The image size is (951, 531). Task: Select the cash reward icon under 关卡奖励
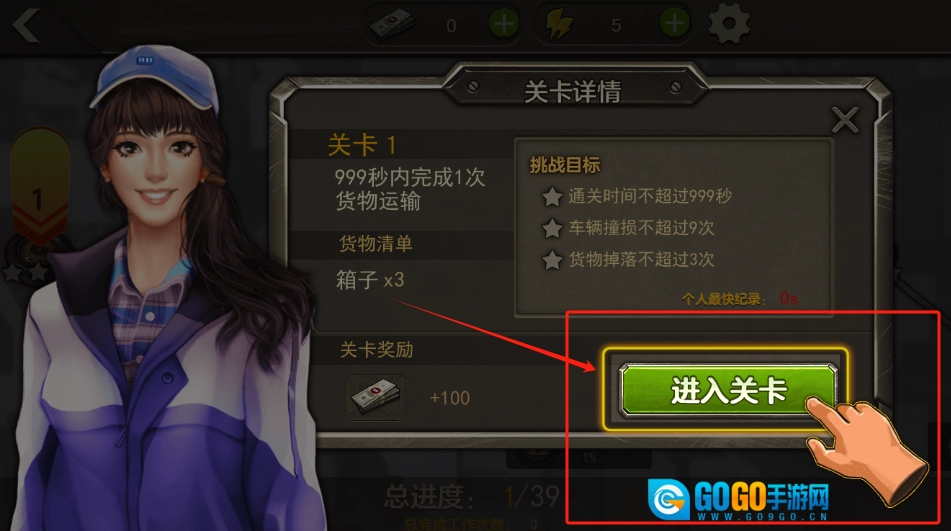[x=375, y=398]
